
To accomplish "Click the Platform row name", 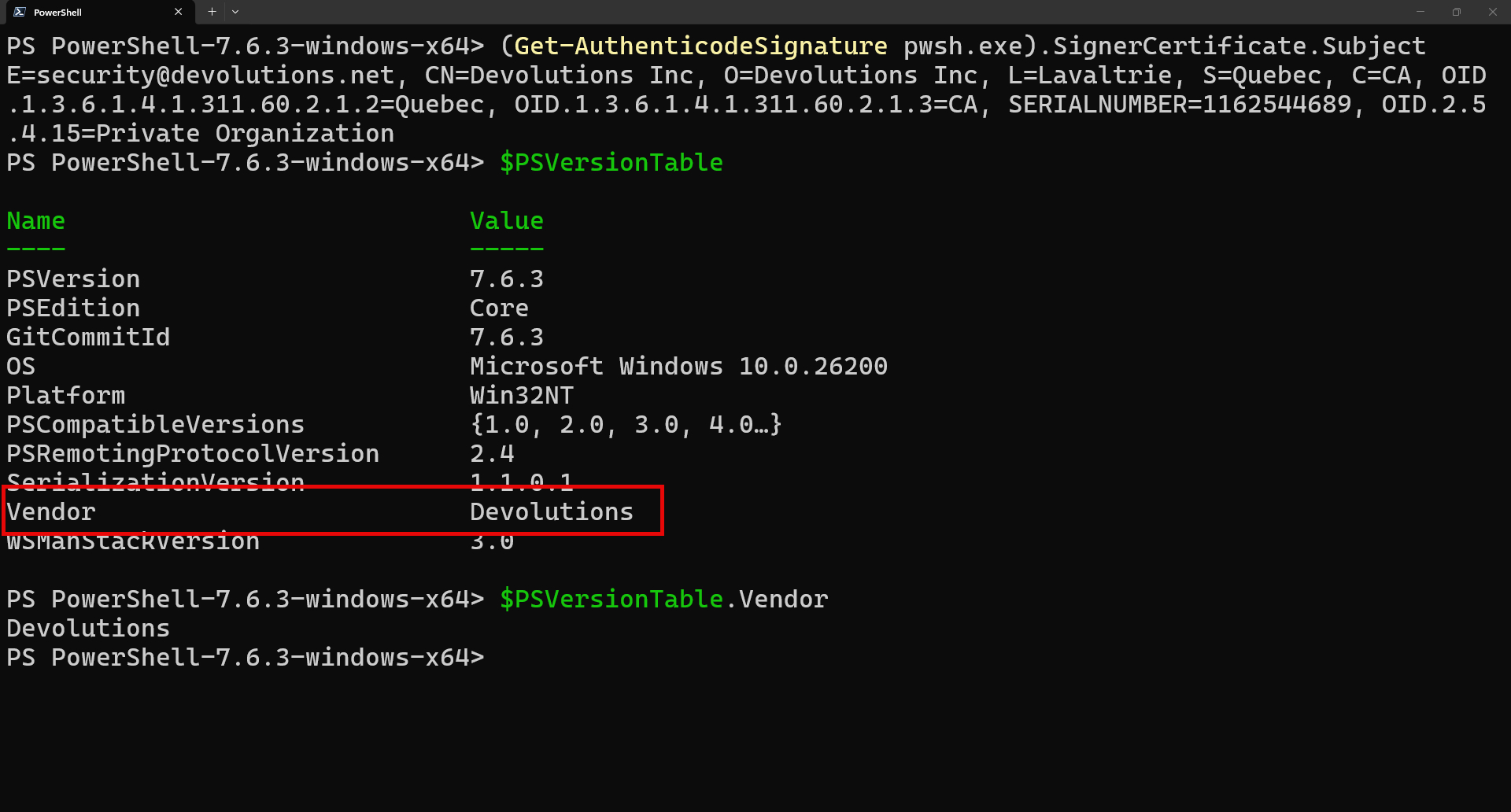I will (x=65, y=396).
